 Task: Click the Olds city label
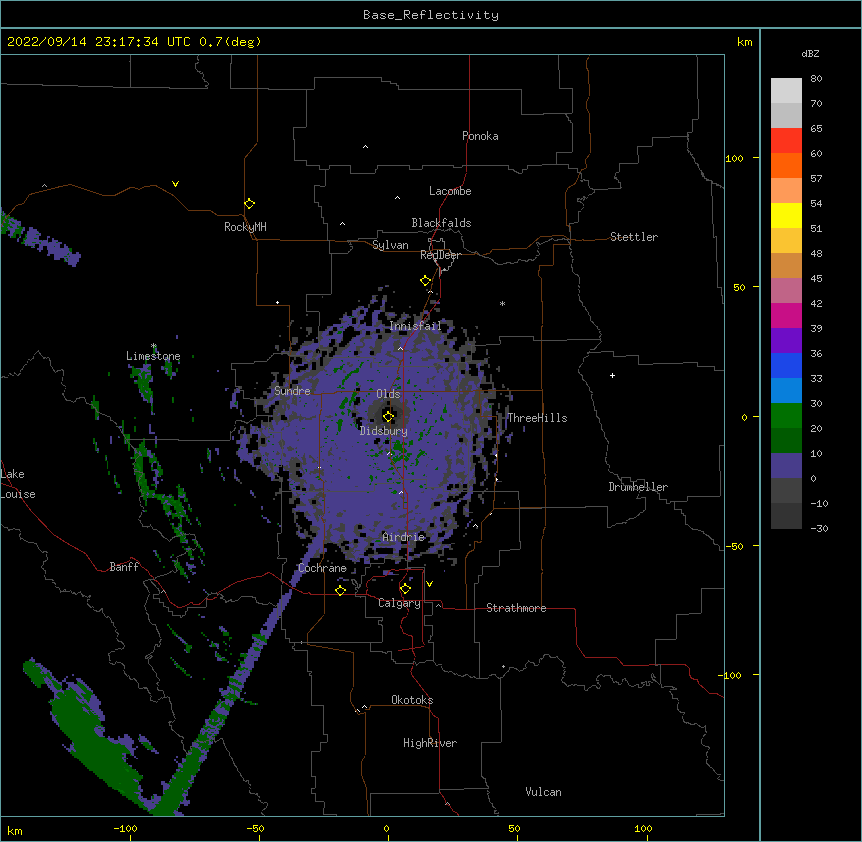[x=388, y=394]
